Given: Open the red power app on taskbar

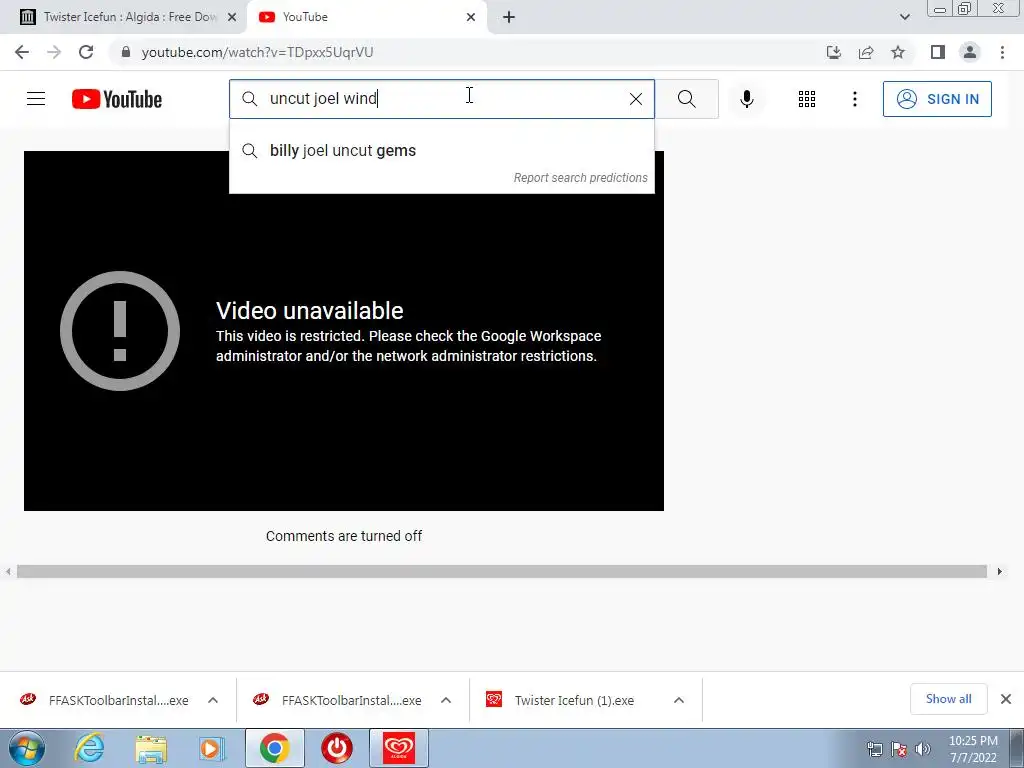Looking at the screenshot, I should point(337,748).
